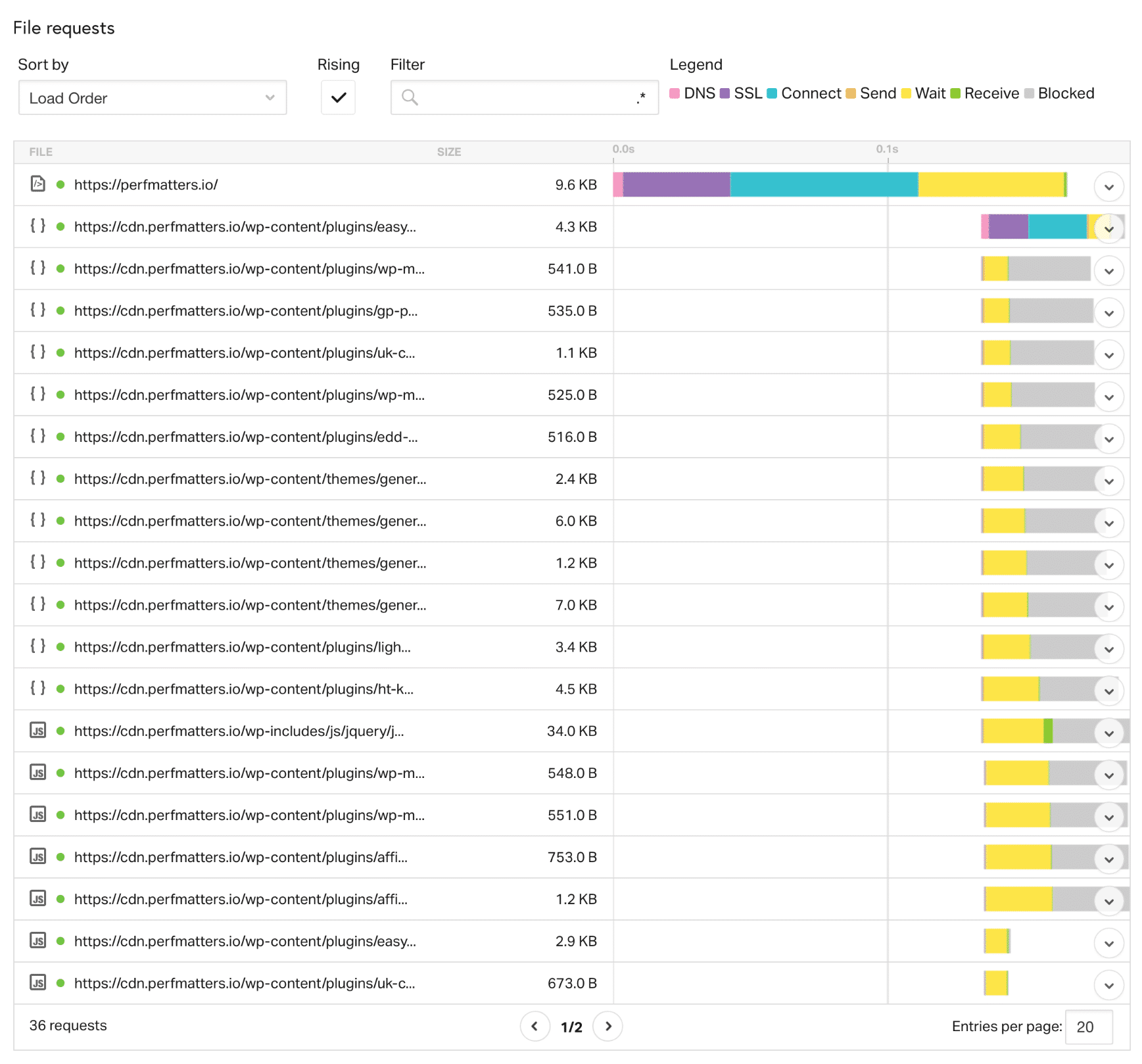Screen dimensions: 1142x1064
Task: Click the Entries per page input field
Action: [x=1087, y=1026]
